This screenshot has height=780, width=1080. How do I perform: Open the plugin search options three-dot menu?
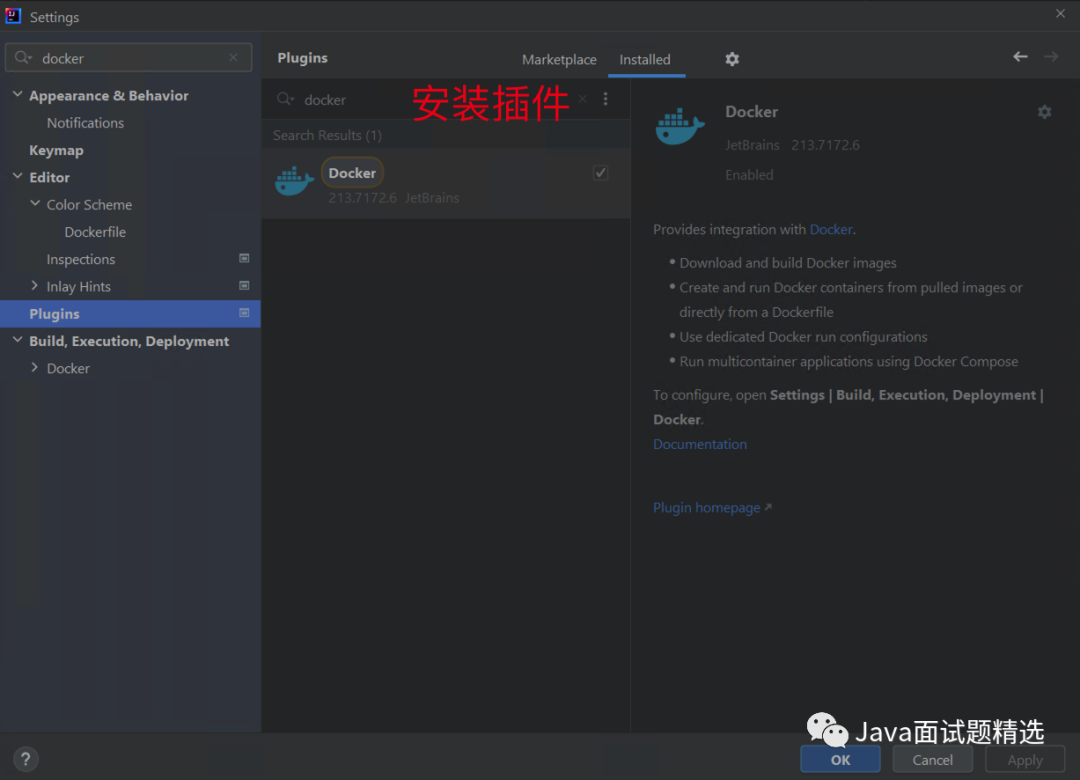point(605,99)
